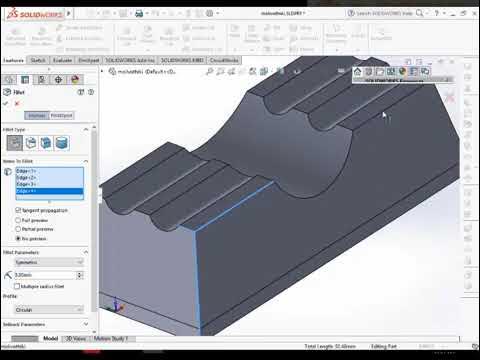
Task: Accept the fillet with the green checkmark
Action: tap(6, 103)
